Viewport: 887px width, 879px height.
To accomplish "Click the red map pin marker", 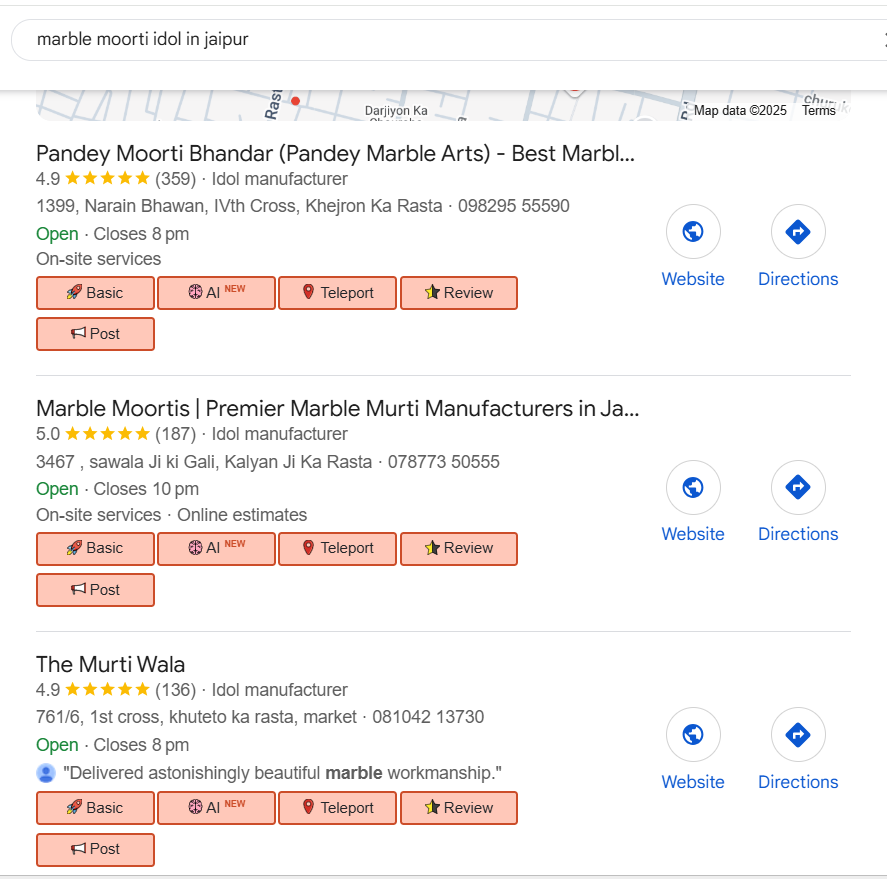I will 295,101.
